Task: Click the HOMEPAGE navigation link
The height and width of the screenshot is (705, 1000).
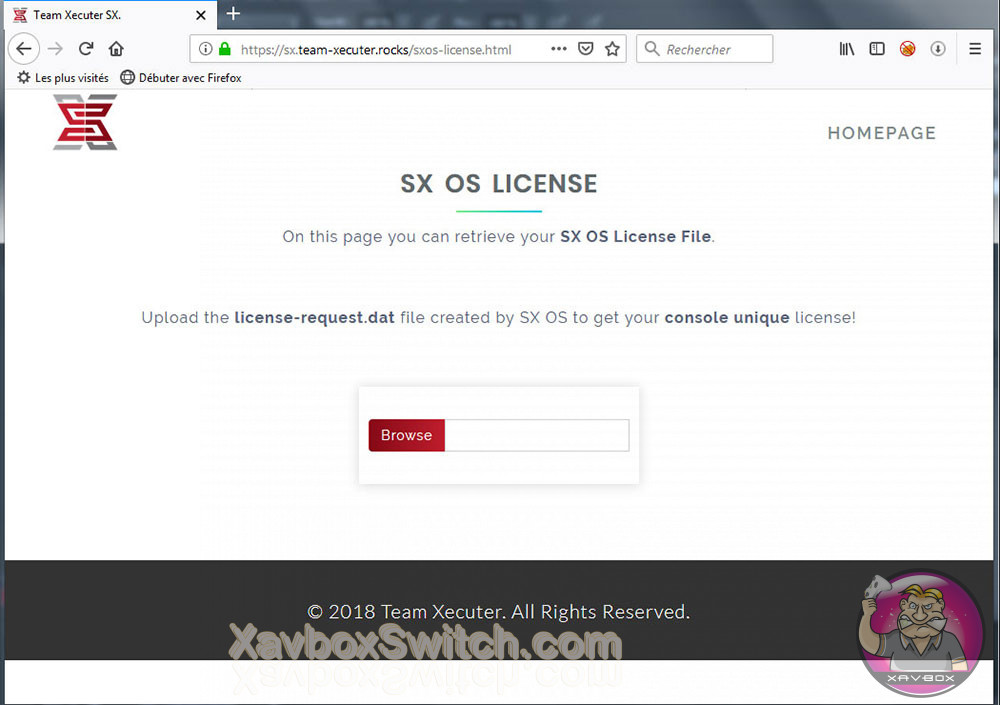Action: pos(881,133)
